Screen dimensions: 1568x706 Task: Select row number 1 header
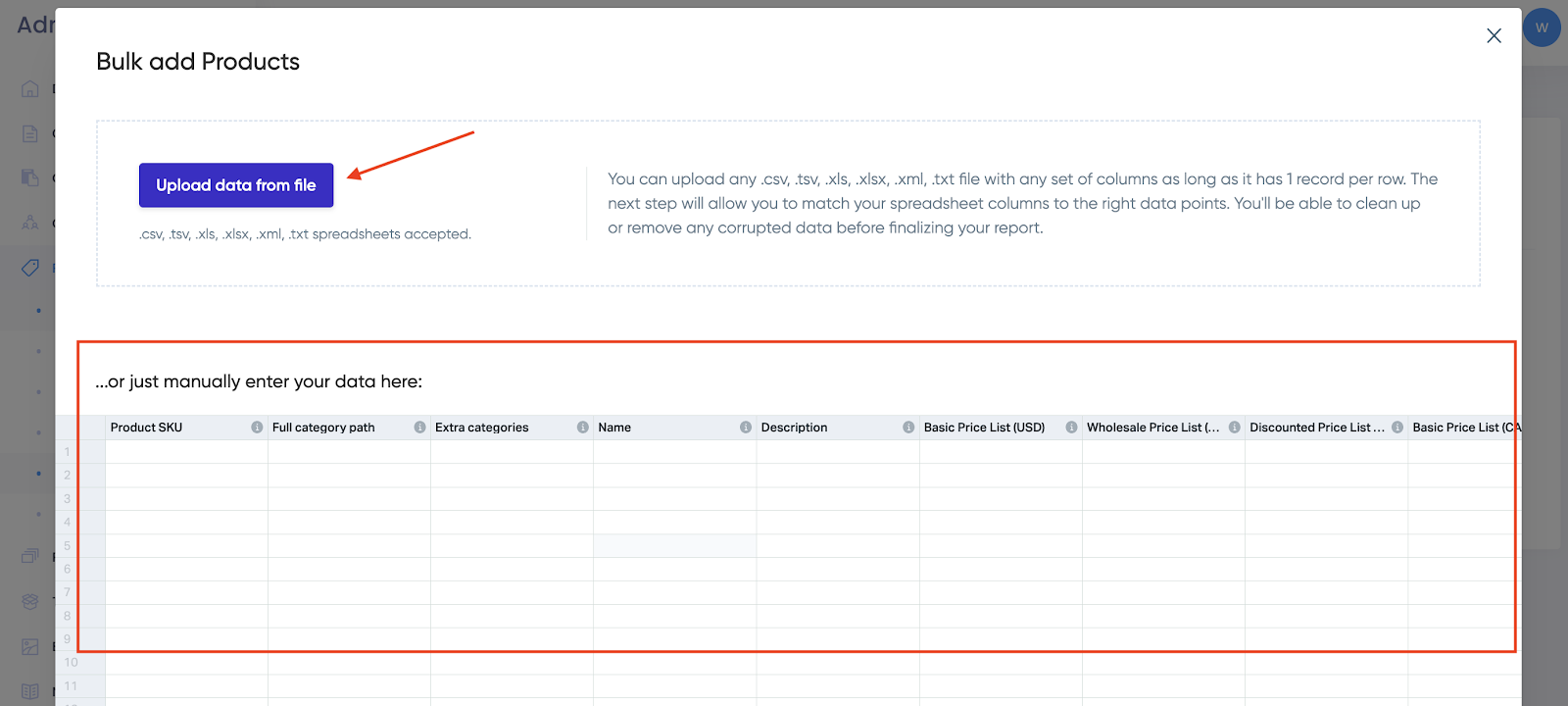(x=80, y=452)
